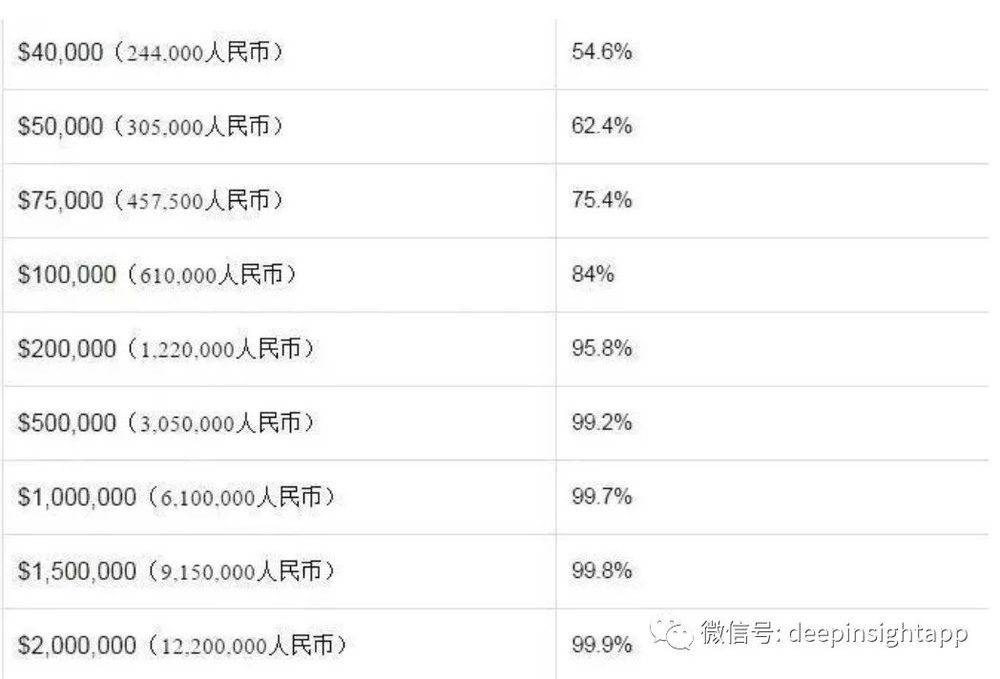Select the $1,000,000 income cell
Viewport: 1000px width, 679px height.
click(176, 497)
